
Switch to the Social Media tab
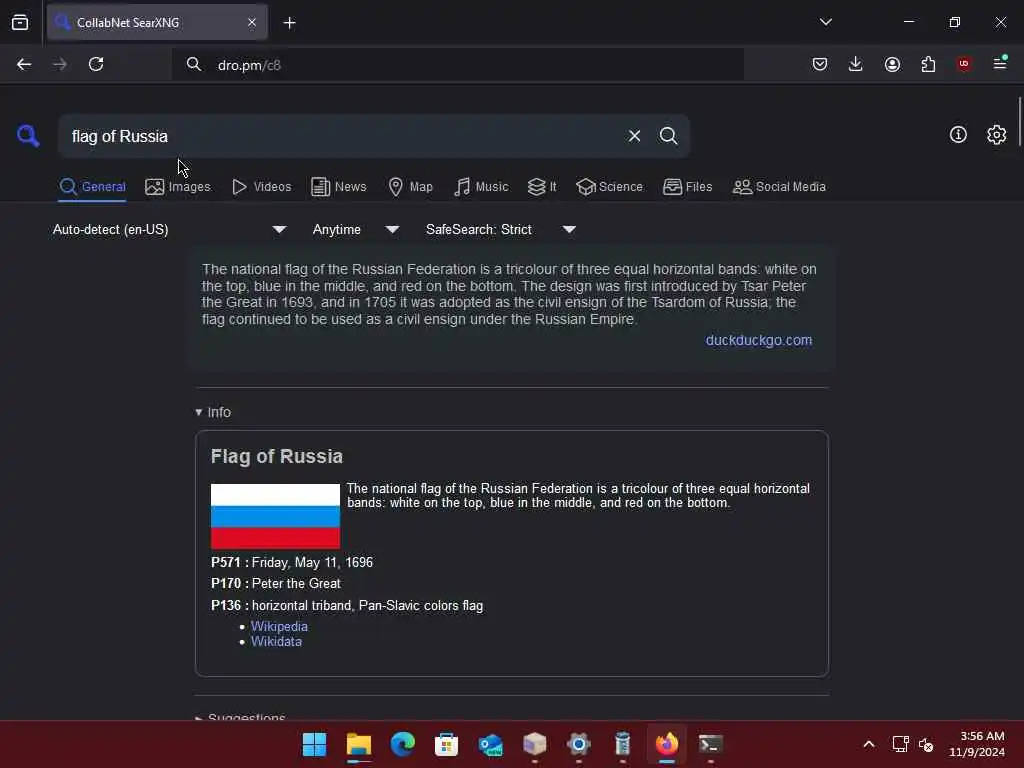[x=779, y=187]
